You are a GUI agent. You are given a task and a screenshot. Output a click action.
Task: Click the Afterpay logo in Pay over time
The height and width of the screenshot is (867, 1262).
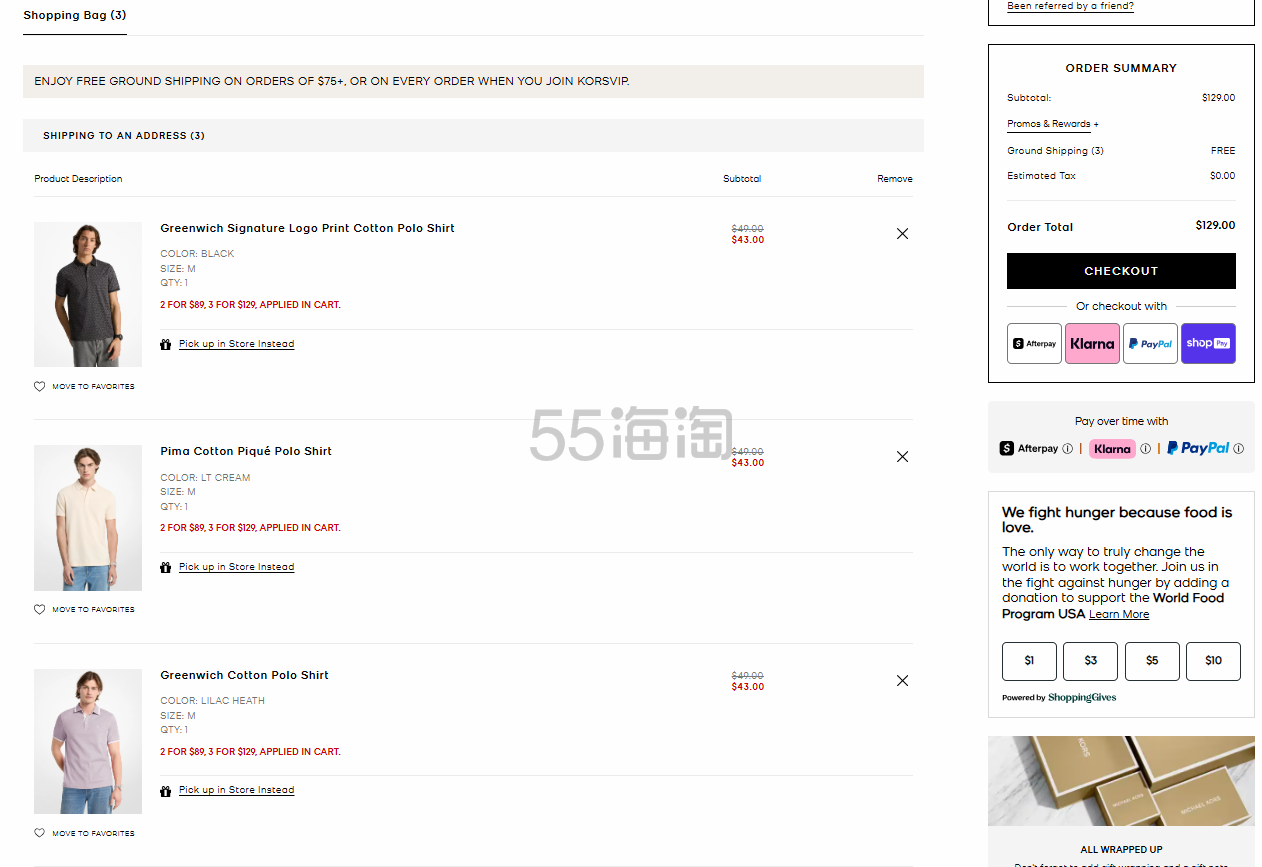click(1029, 449)
